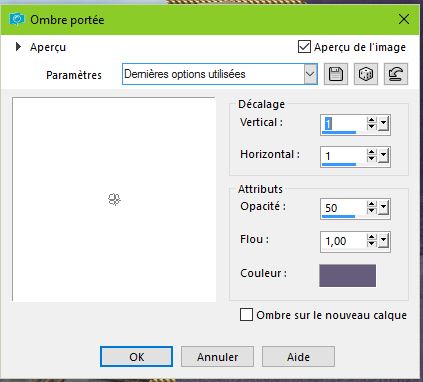Decrease the Flou value with down arrow
The height and width of the screenshot is (382, 423).
pyautogui.click(x=371, y=244)
